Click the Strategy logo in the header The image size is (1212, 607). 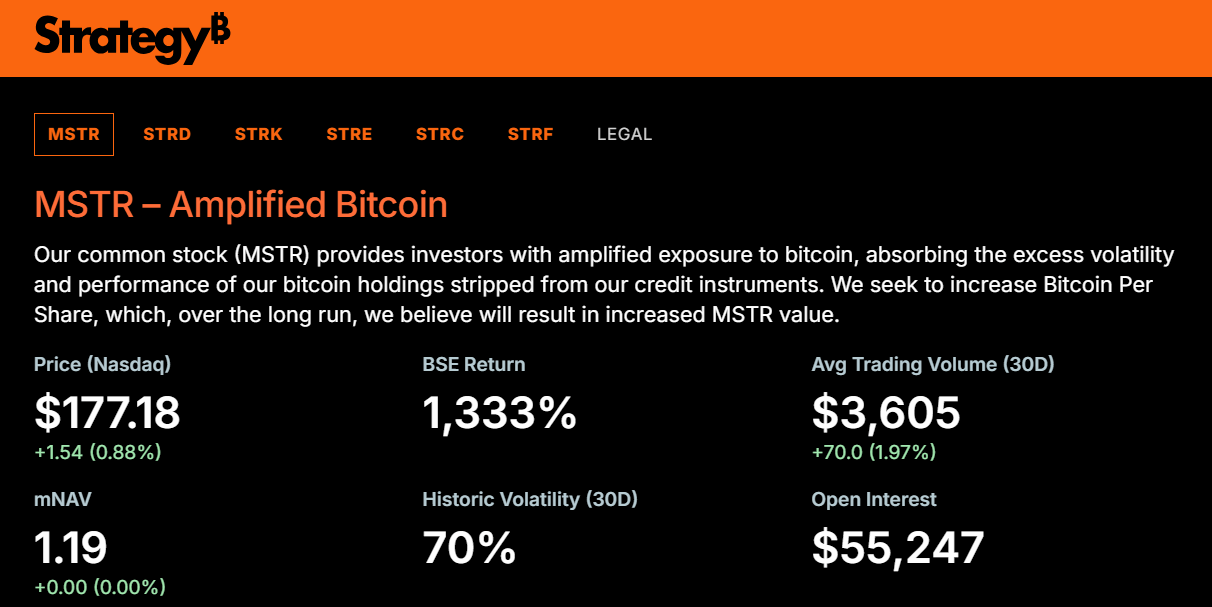coord(132,38)
